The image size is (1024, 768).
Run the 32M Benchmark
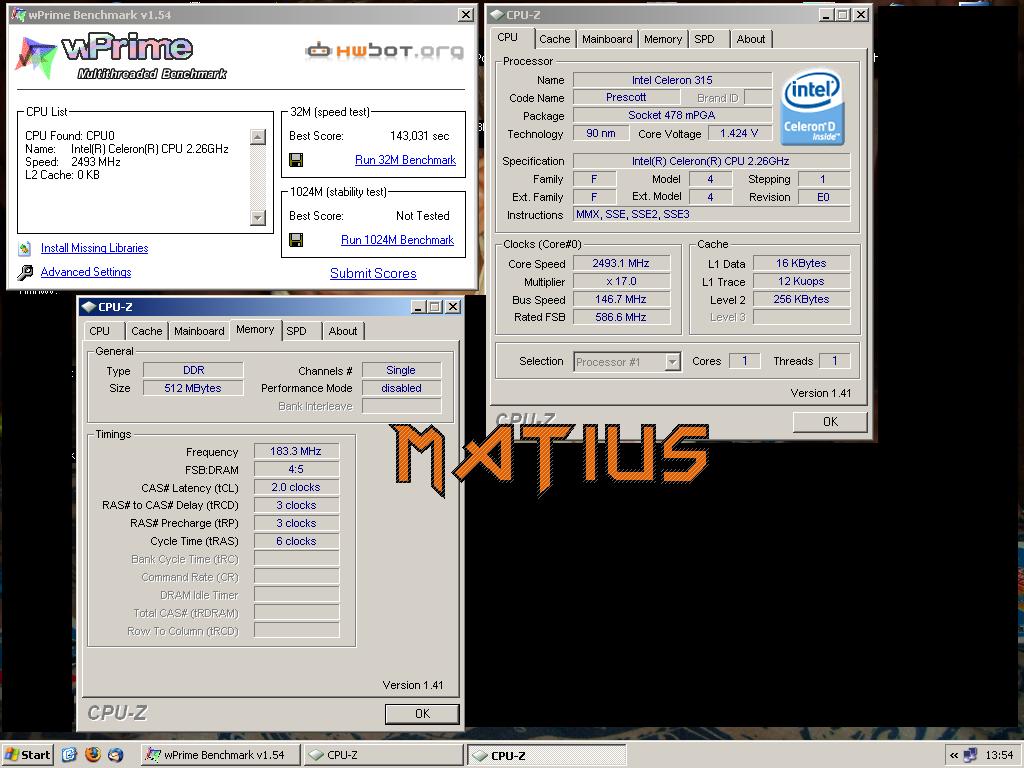[406, 160]
